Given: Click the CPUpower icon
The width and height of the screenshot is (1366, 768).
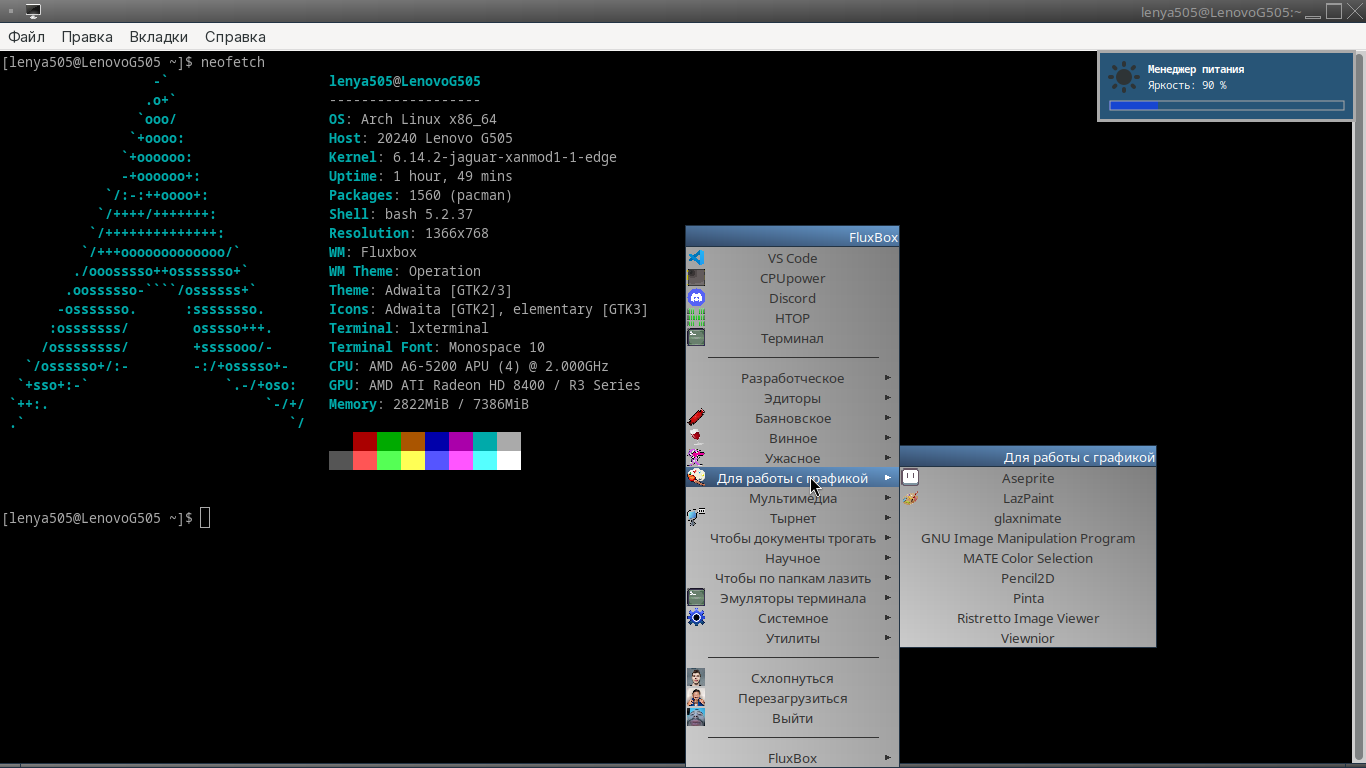Looking at the screenshot, I should click(x=696, y=278).
